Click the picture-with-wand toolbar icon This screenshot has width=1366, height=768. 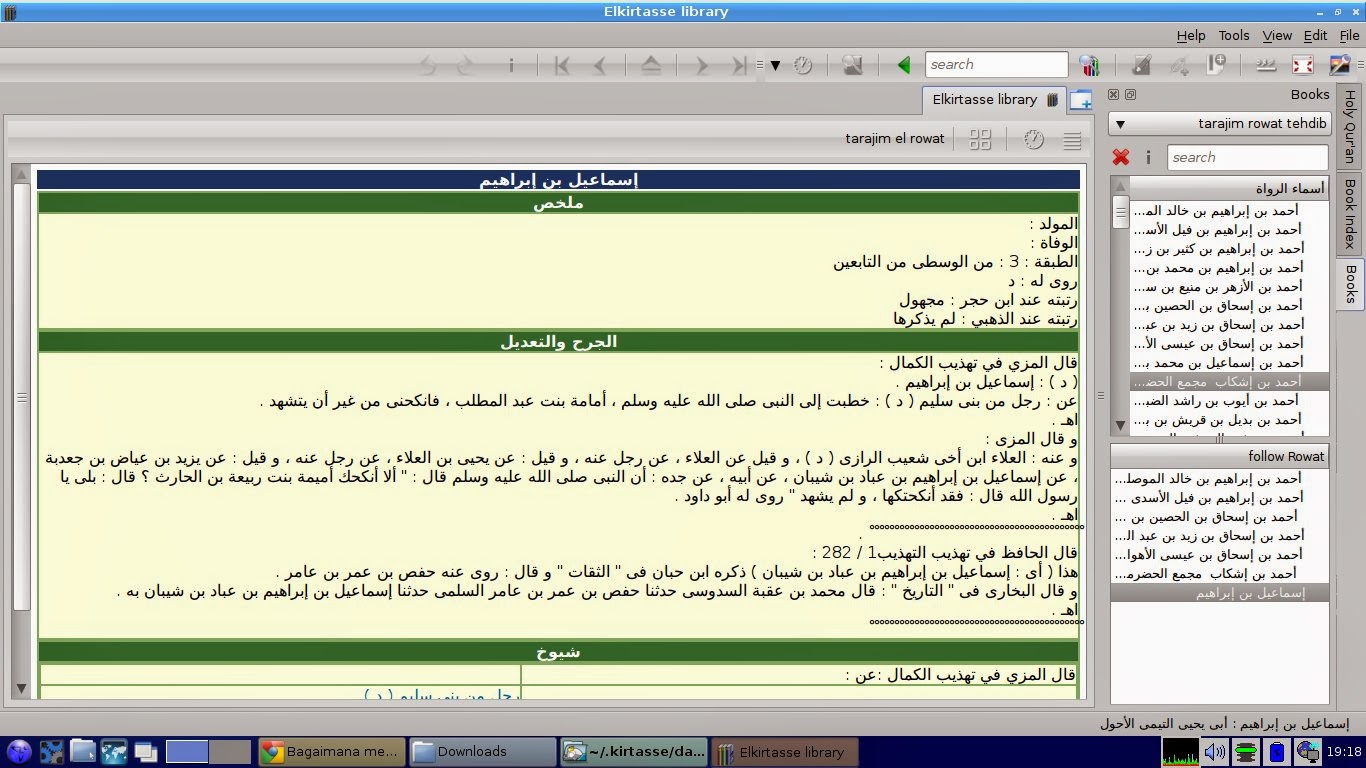tap(1341, 66)
